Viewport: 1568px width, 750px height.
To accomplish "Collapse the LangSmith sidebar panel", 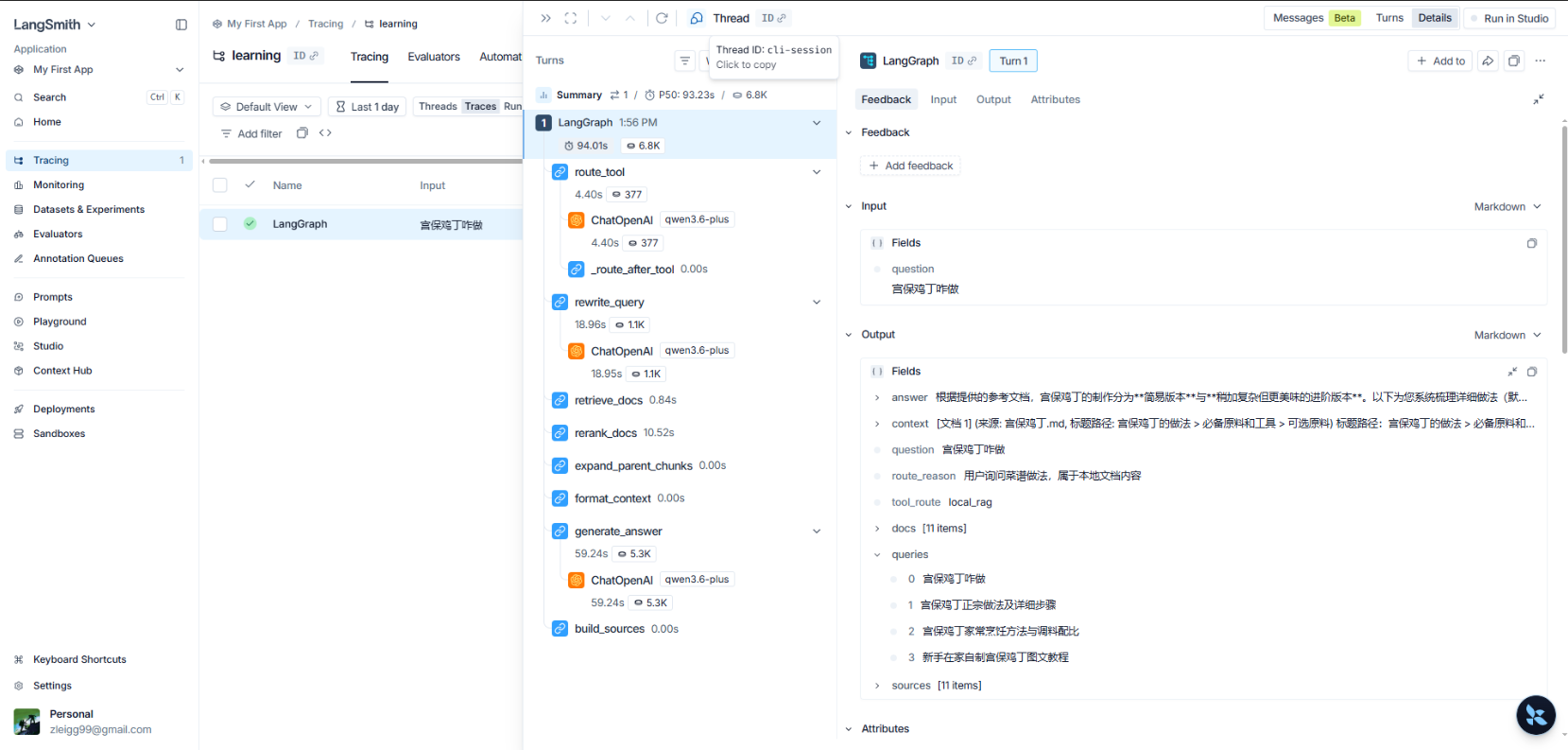I will [x=181, y=25].
